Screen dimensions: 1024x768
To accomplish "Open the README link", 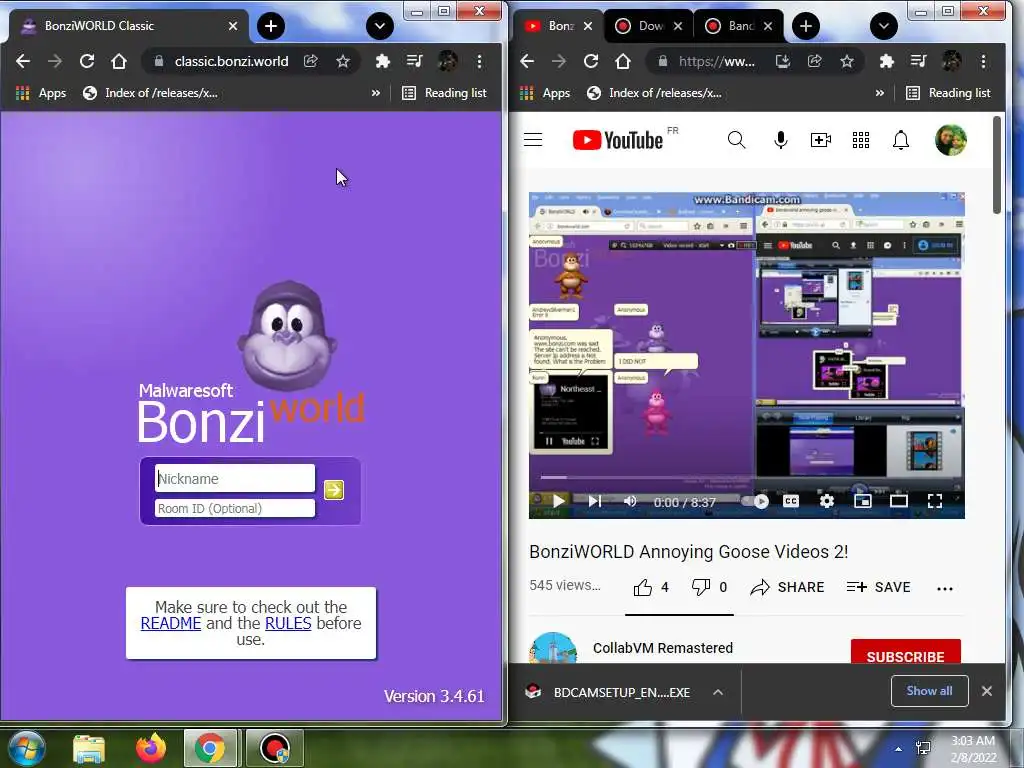I will (x=171, y=624).
